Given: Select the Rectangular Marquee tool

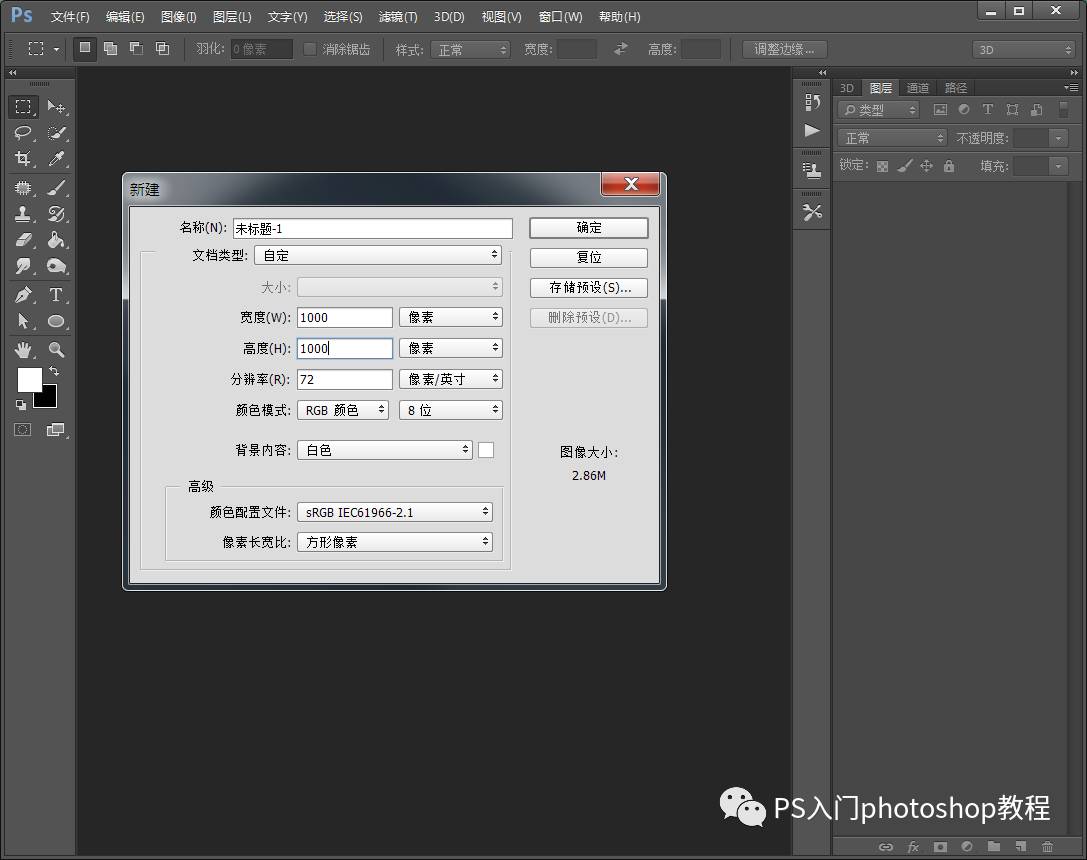Looking at the screenshot, I should pyautogui.click(x=23, y=107).
